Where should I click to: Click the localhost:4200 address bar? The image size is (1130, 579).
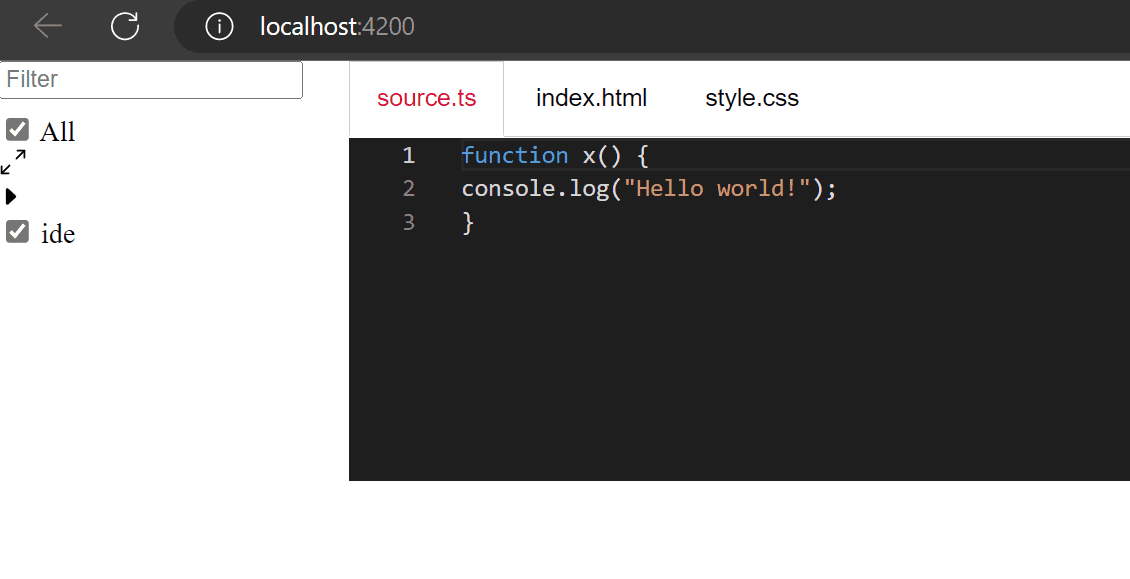335,26
